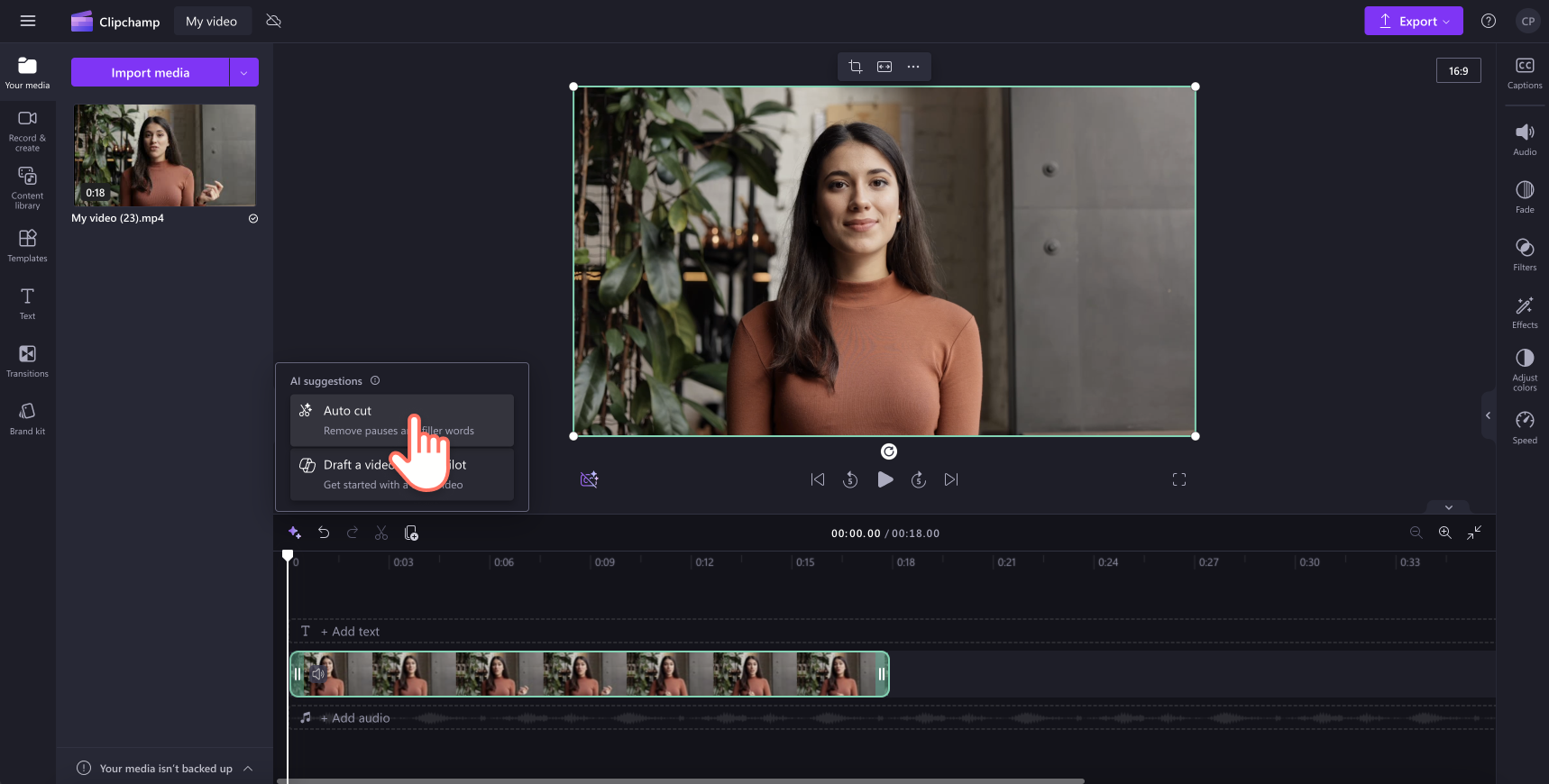
Task: Play the video preview
Action: (885, 479)
